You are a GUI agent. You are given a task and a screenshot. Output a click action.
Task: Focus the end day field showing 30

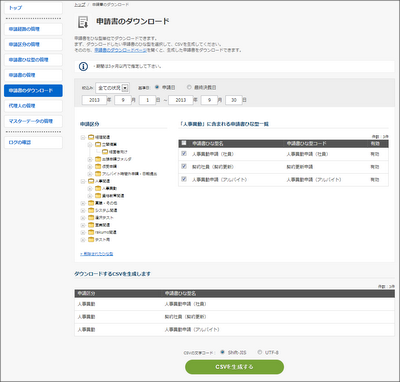(234, 100)
